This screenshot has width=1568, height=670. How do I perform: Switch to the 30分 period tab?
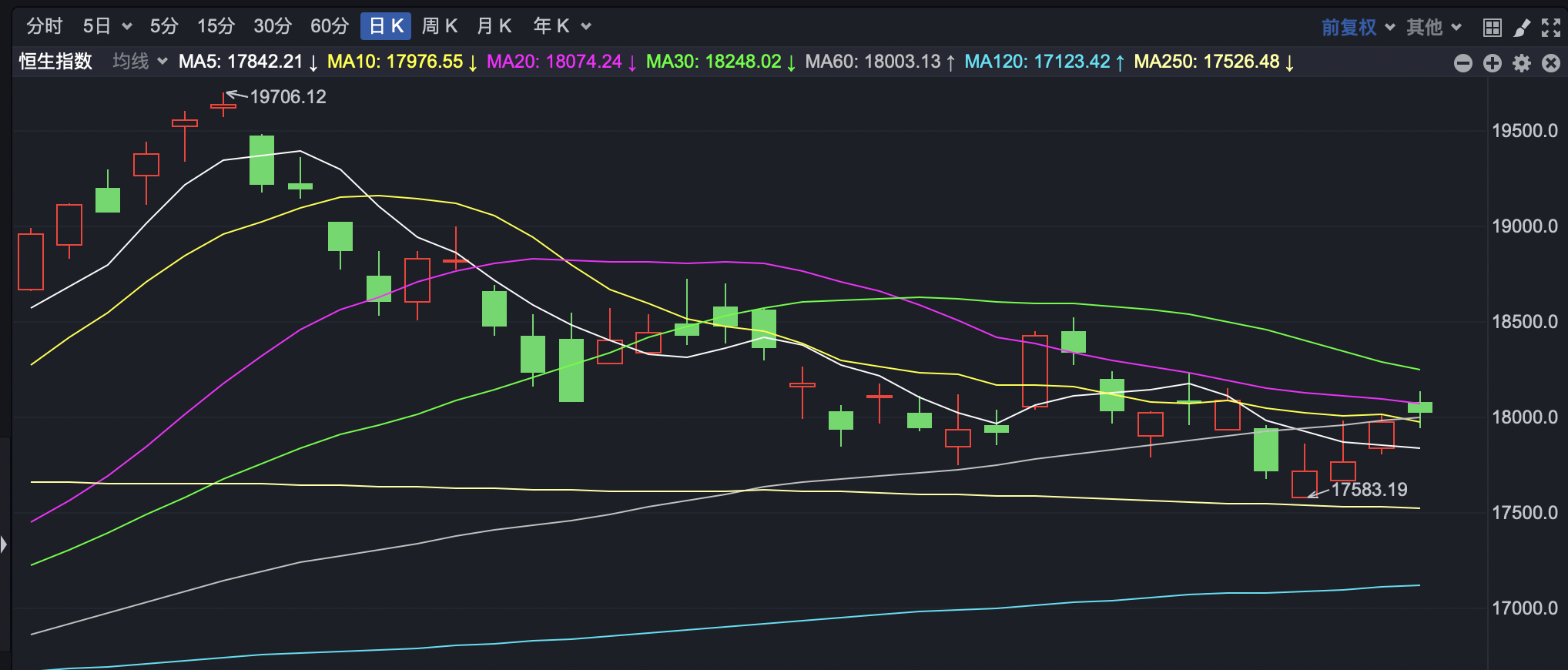(273, 26)
